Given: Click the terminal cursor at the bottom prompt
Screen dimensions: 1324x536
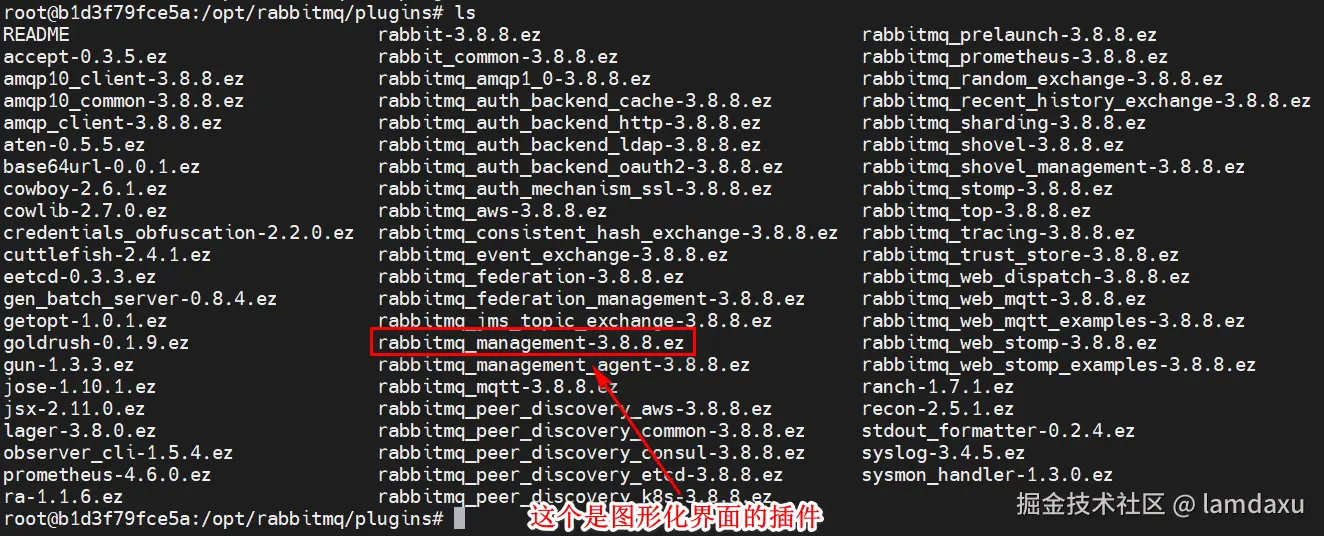Looking at the screenshot, I should pyautogui.click(x=459, y=519).
